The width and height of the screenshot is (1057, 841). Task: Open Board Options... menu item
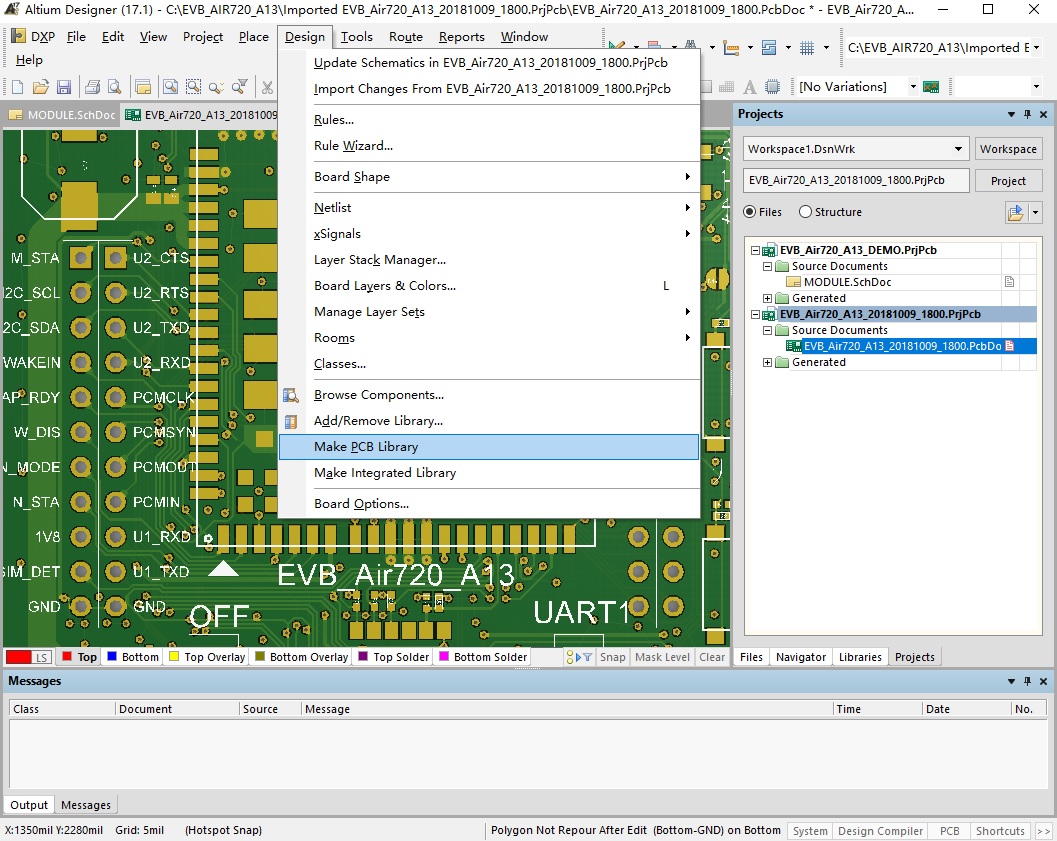point(489,503)
